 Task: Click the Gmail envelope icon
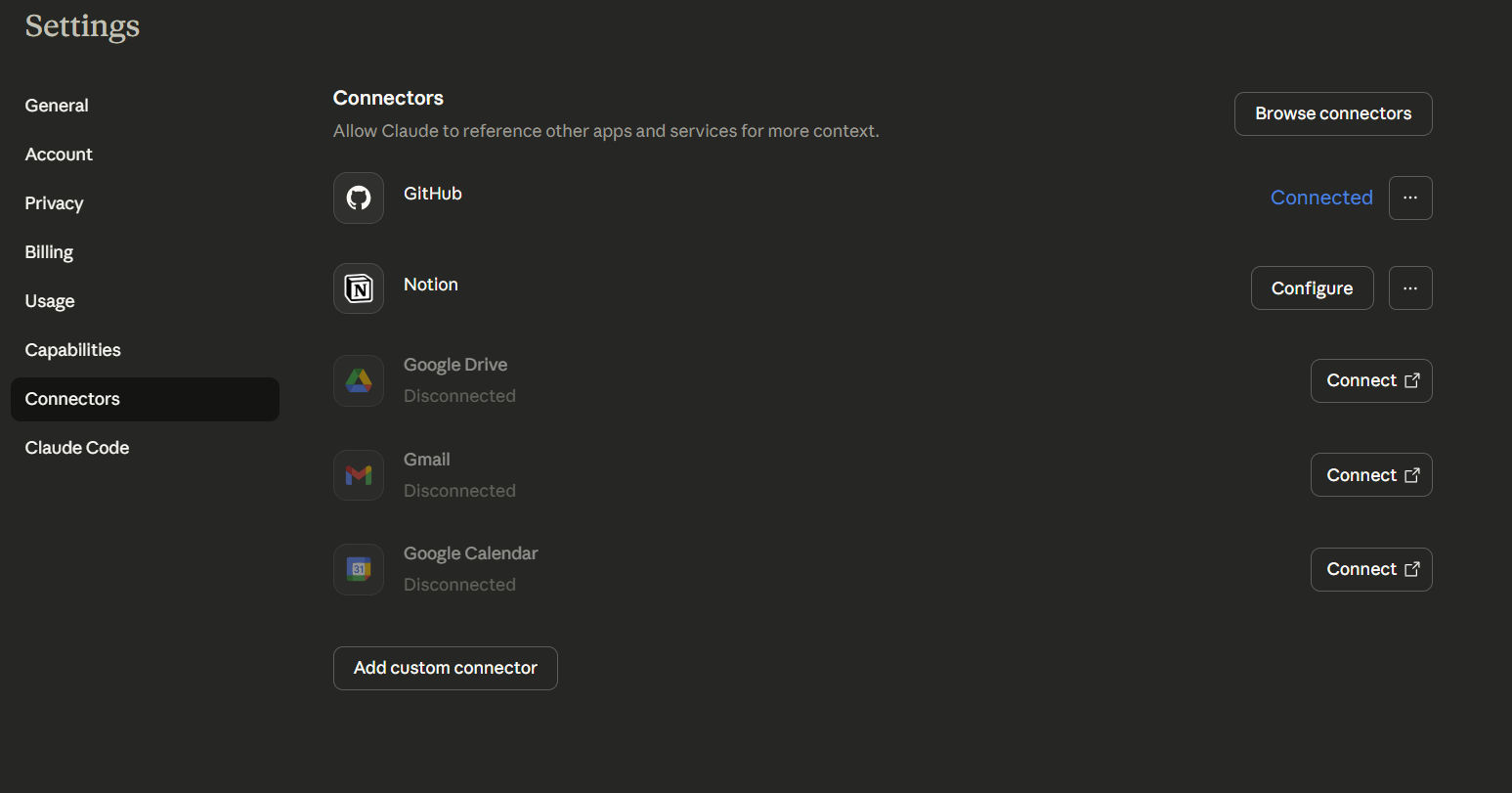tap(359, 475)
